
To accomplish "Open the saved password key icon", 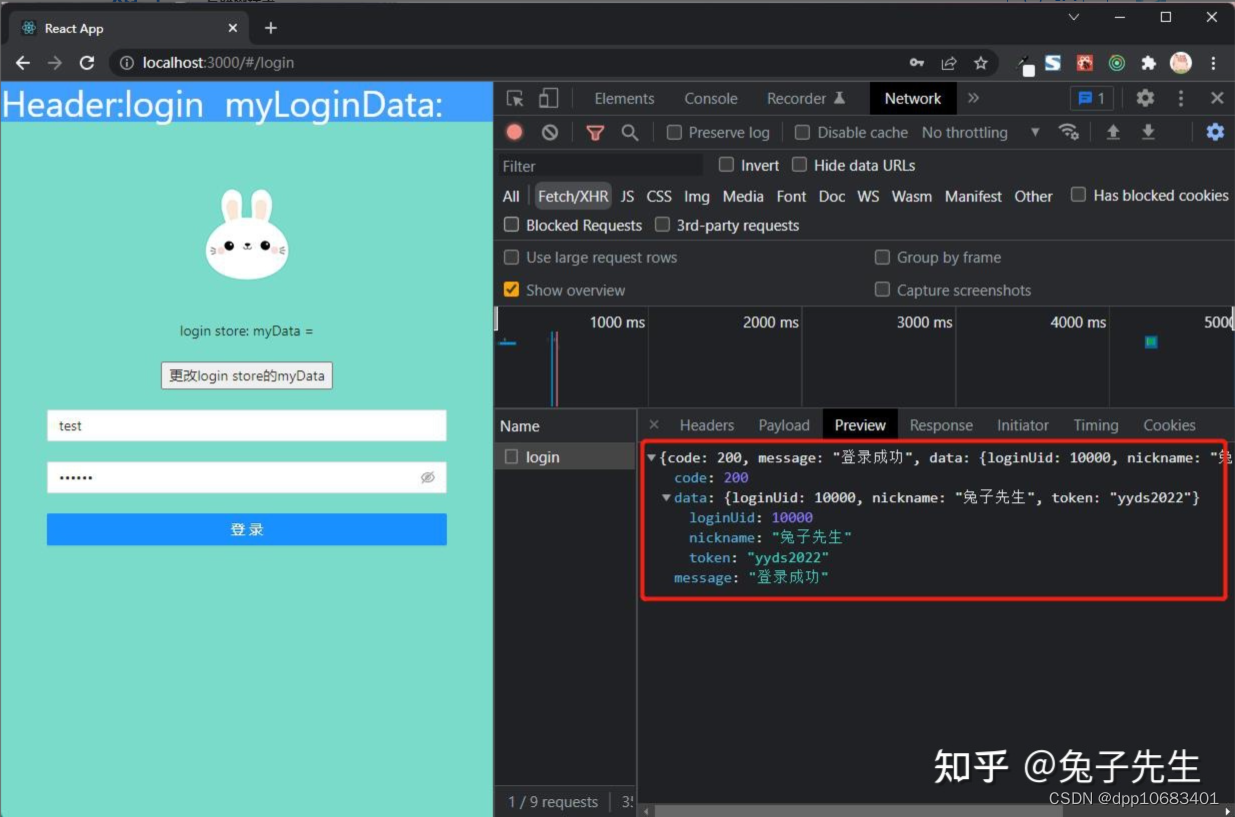I will click(x=916, y=63).
